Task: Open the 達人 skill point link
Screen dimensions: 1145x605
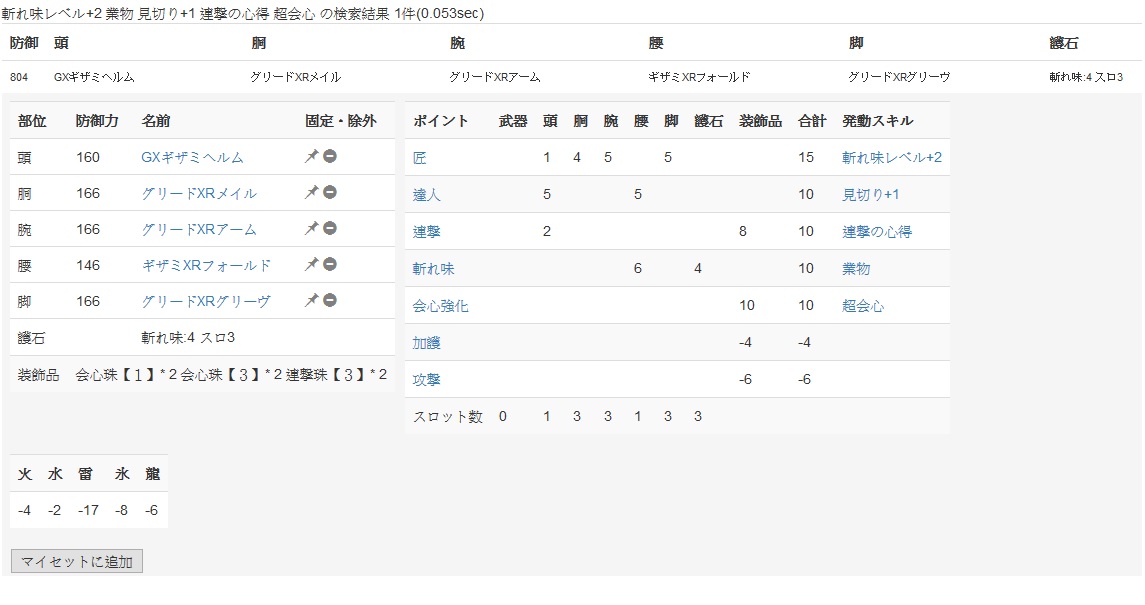Action: click(426, 195)
